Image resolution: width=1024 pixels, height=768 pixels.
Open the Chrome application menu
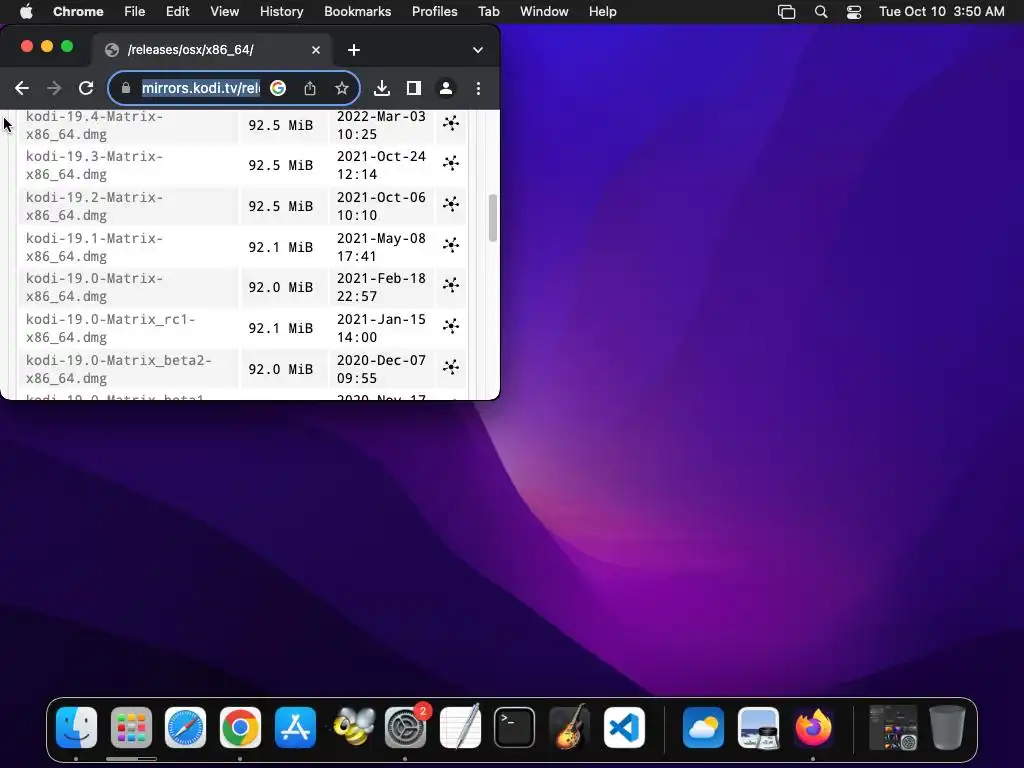78,12
